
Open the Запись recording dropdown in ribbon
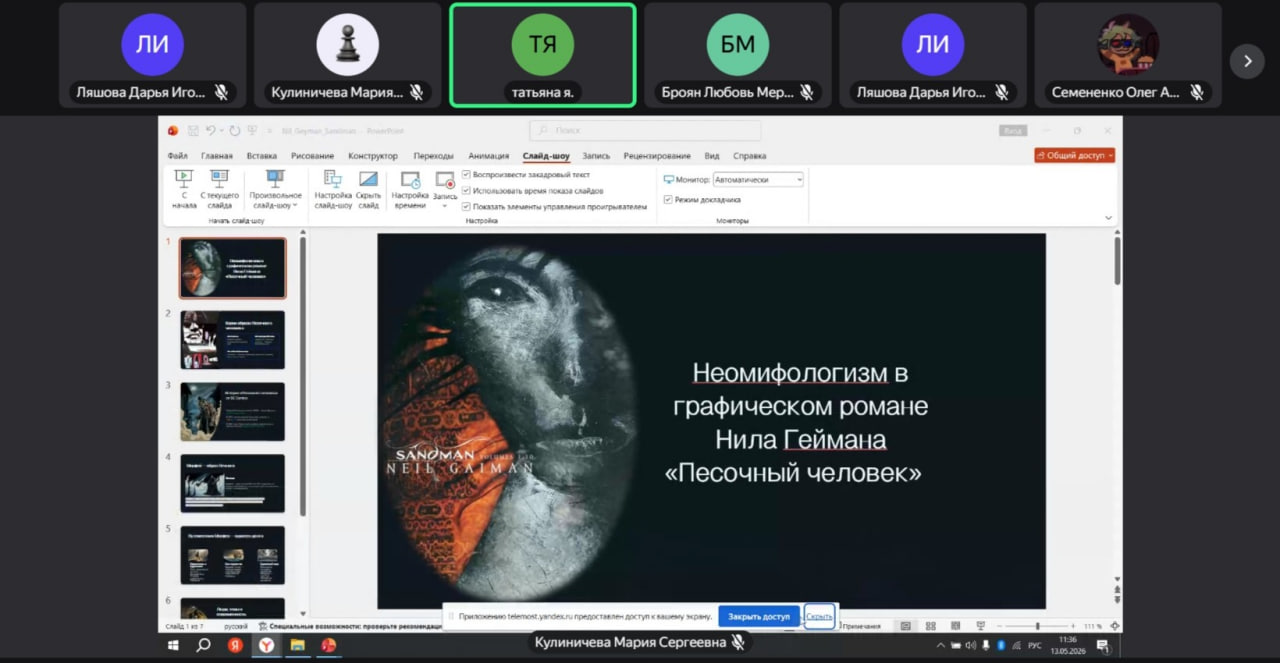coord(445,190)
